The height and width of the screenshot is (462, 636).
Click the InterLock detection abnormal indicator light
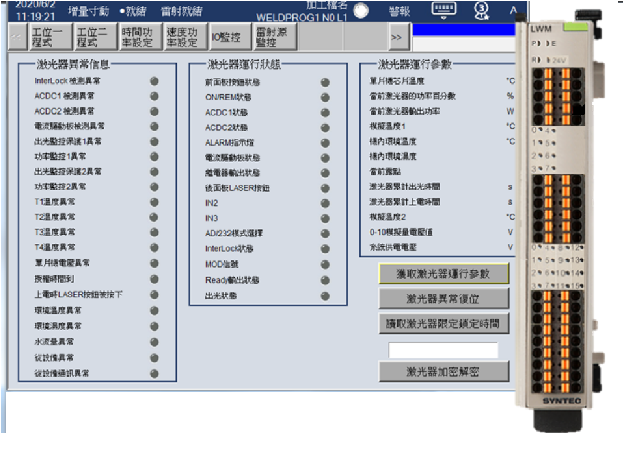[x=154, y=82]
